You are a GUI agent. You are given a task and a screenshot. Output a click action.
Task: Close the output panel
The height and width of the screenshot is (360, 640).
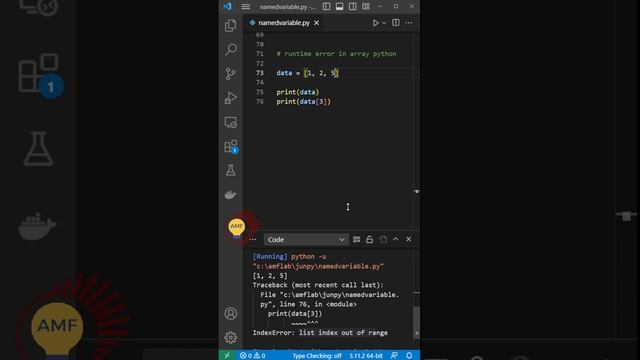click(x=409, y=239)
